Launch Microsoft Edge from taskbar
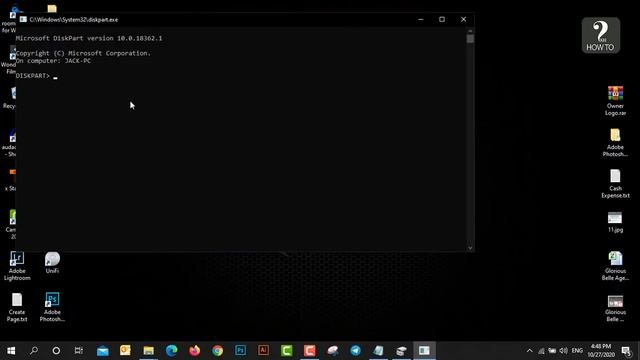This screenshot has height=360, width=640. click(171, 351)
